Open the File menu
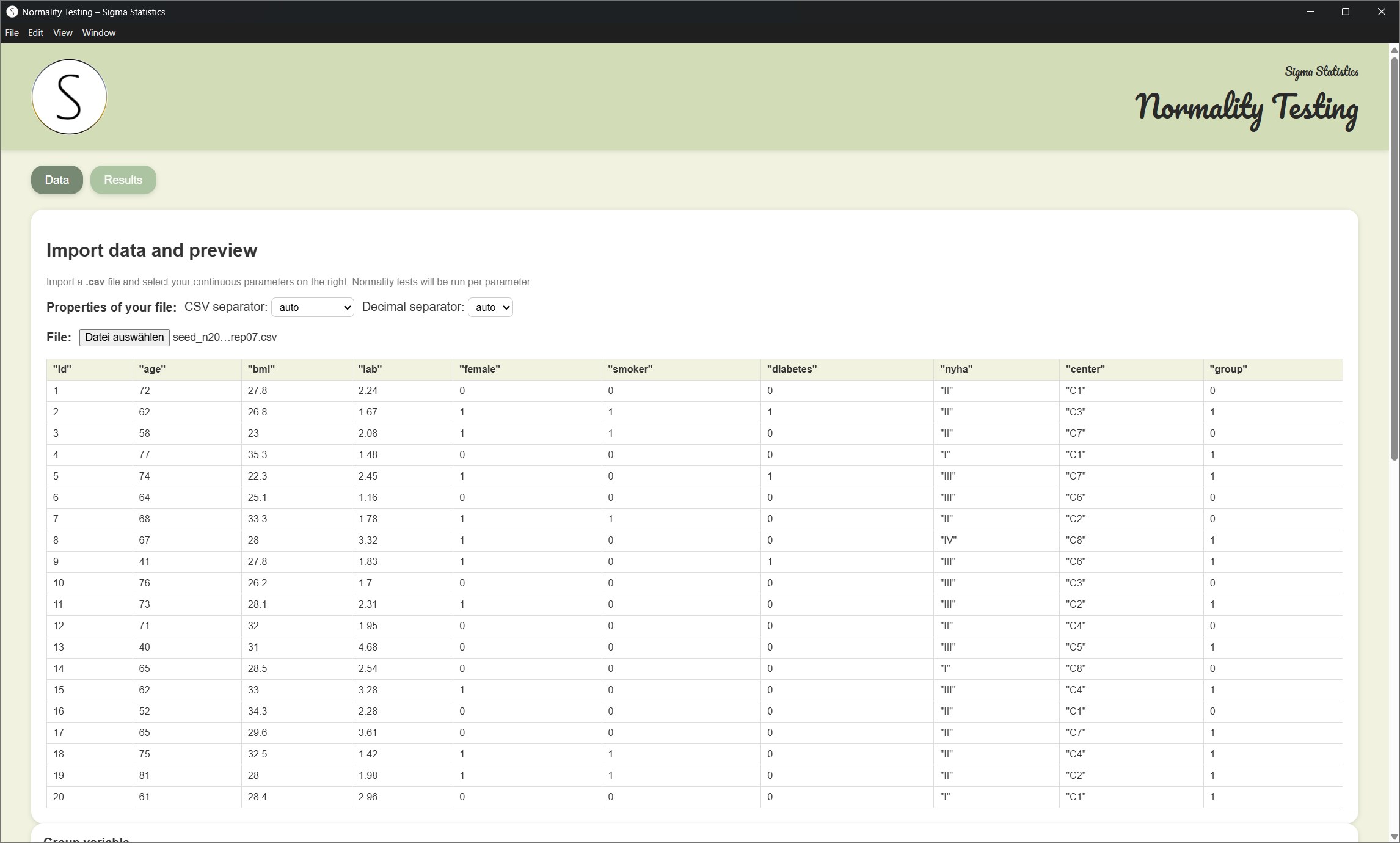 (x=12, y=33)
